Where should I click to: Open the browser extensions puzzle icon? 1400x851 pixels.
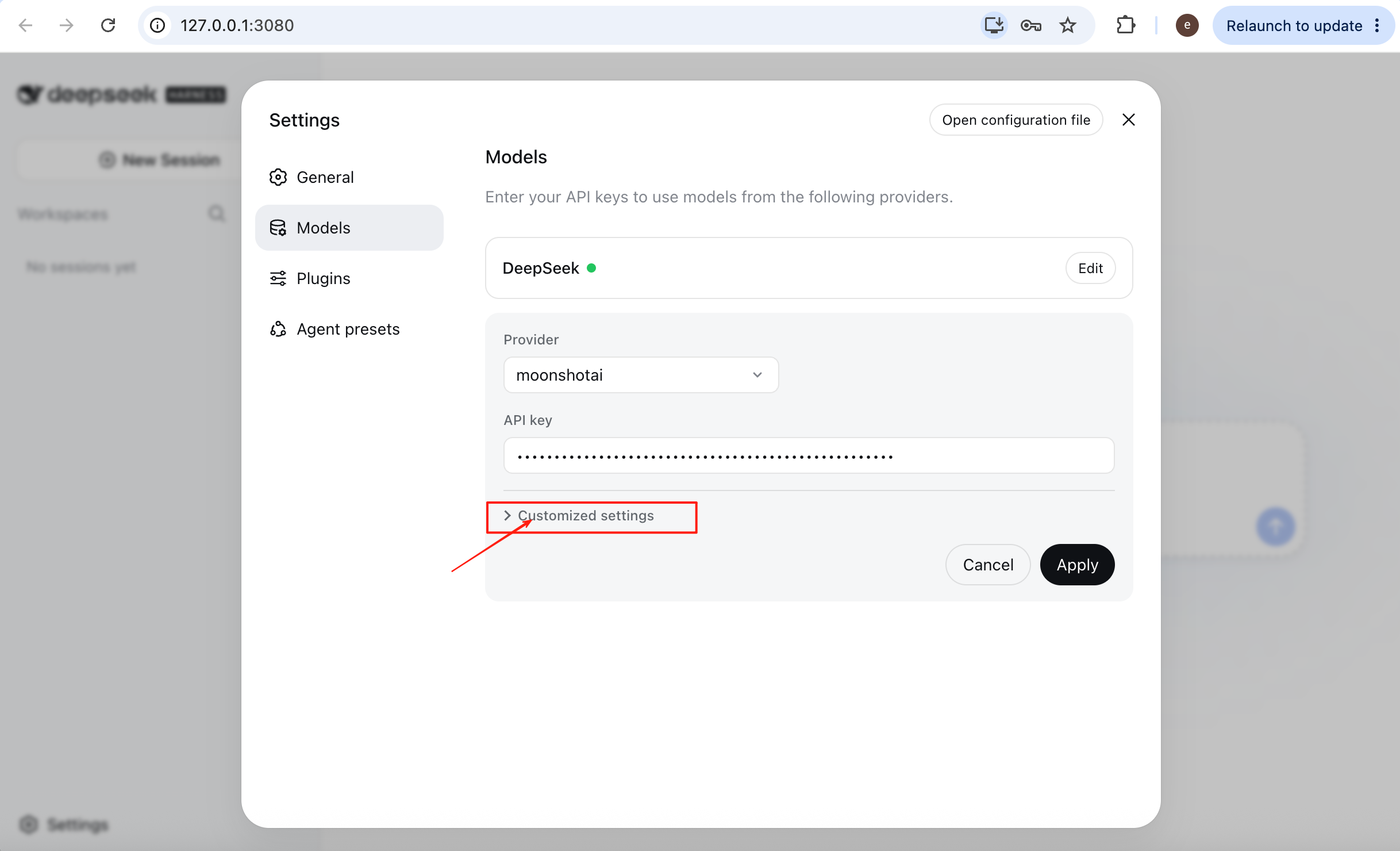tap(1125, 25)
